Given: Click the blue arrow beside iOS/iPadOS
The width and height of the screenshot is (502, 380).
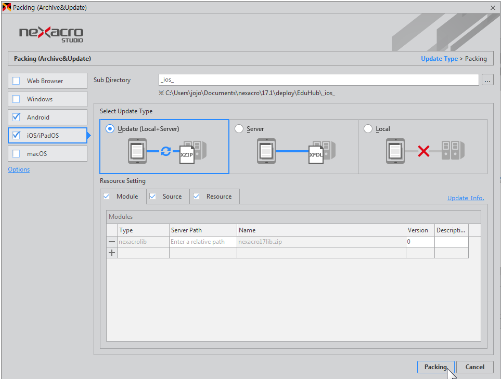Looking at the screenshot, I should [x=89, y=135].
